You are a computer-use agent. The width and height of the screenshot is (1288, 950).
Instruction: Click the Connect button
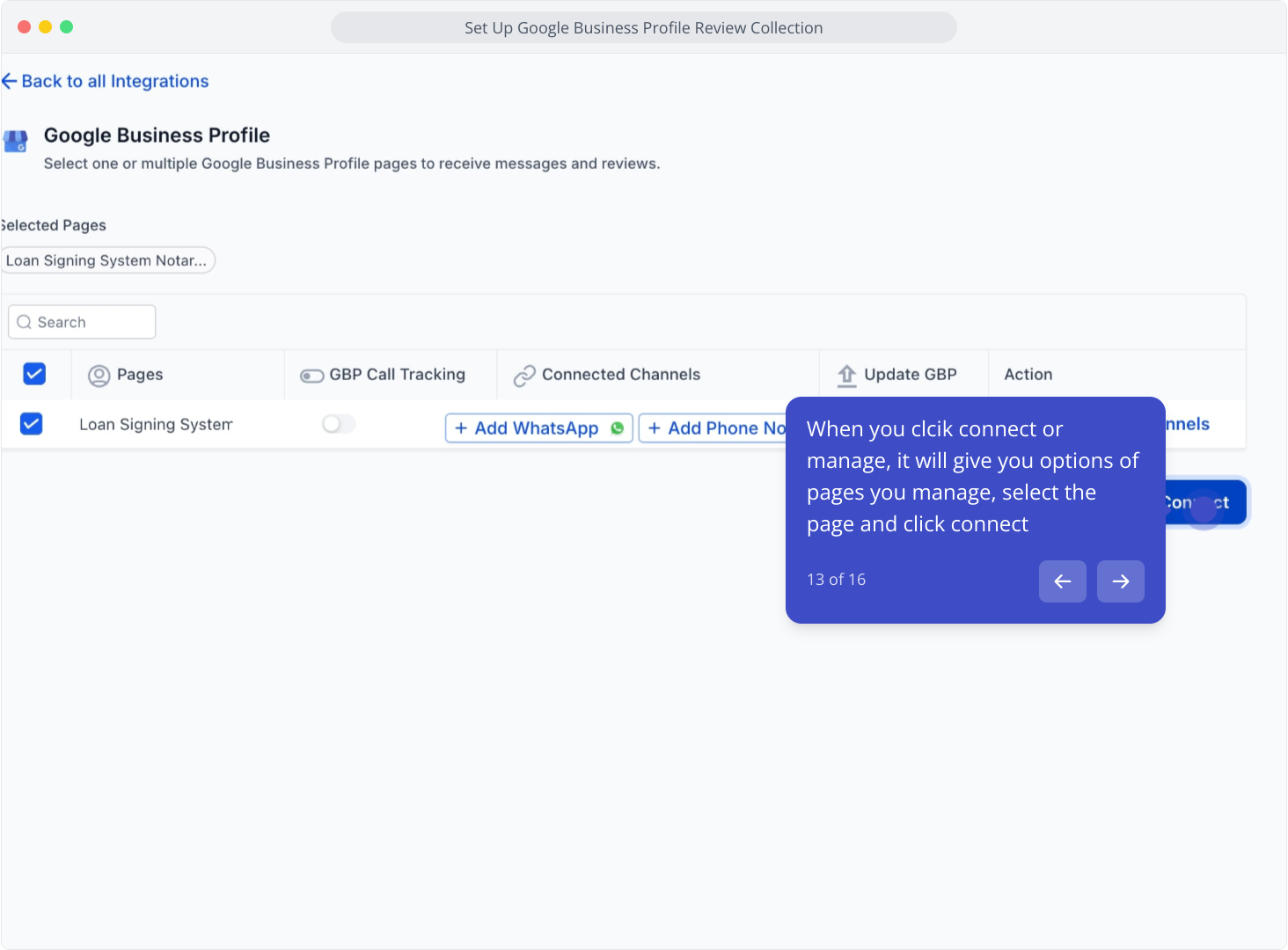[x=1205, y=502]
